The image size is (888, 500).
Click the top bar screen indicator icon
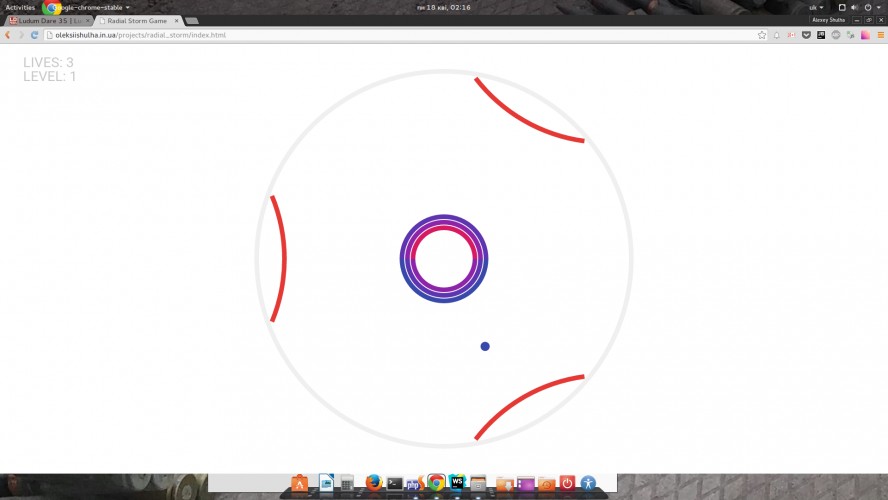point(842,7)
